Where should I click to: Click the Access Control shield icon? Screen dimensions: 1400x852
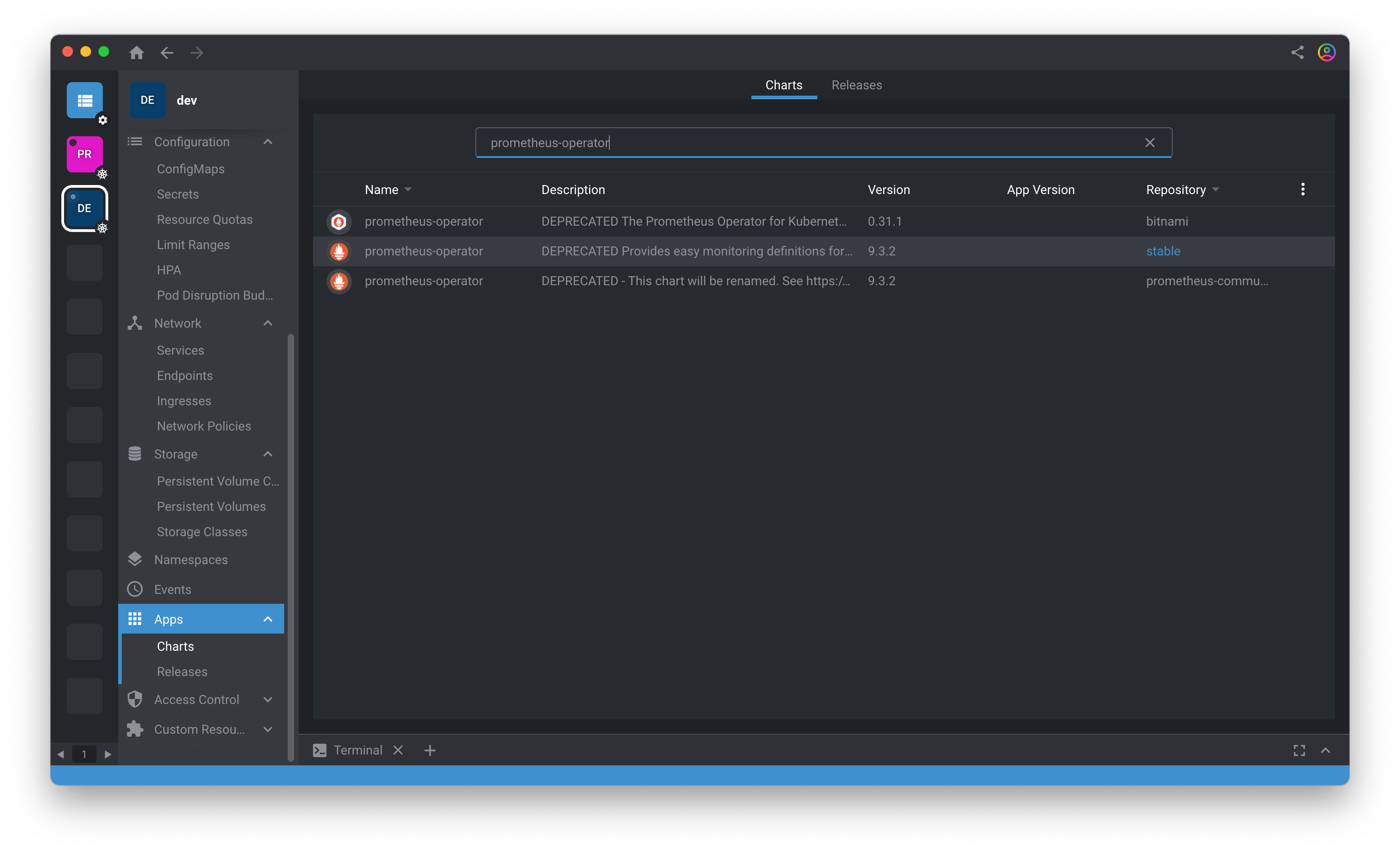click(x=135, y=699)
